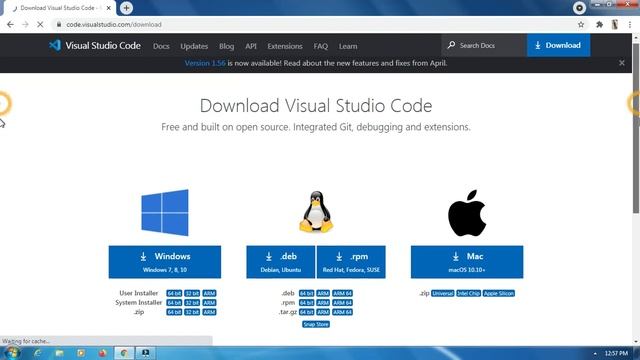Select Windows .zip ARM
Screen dimensions: 640x360
[209, 312]
